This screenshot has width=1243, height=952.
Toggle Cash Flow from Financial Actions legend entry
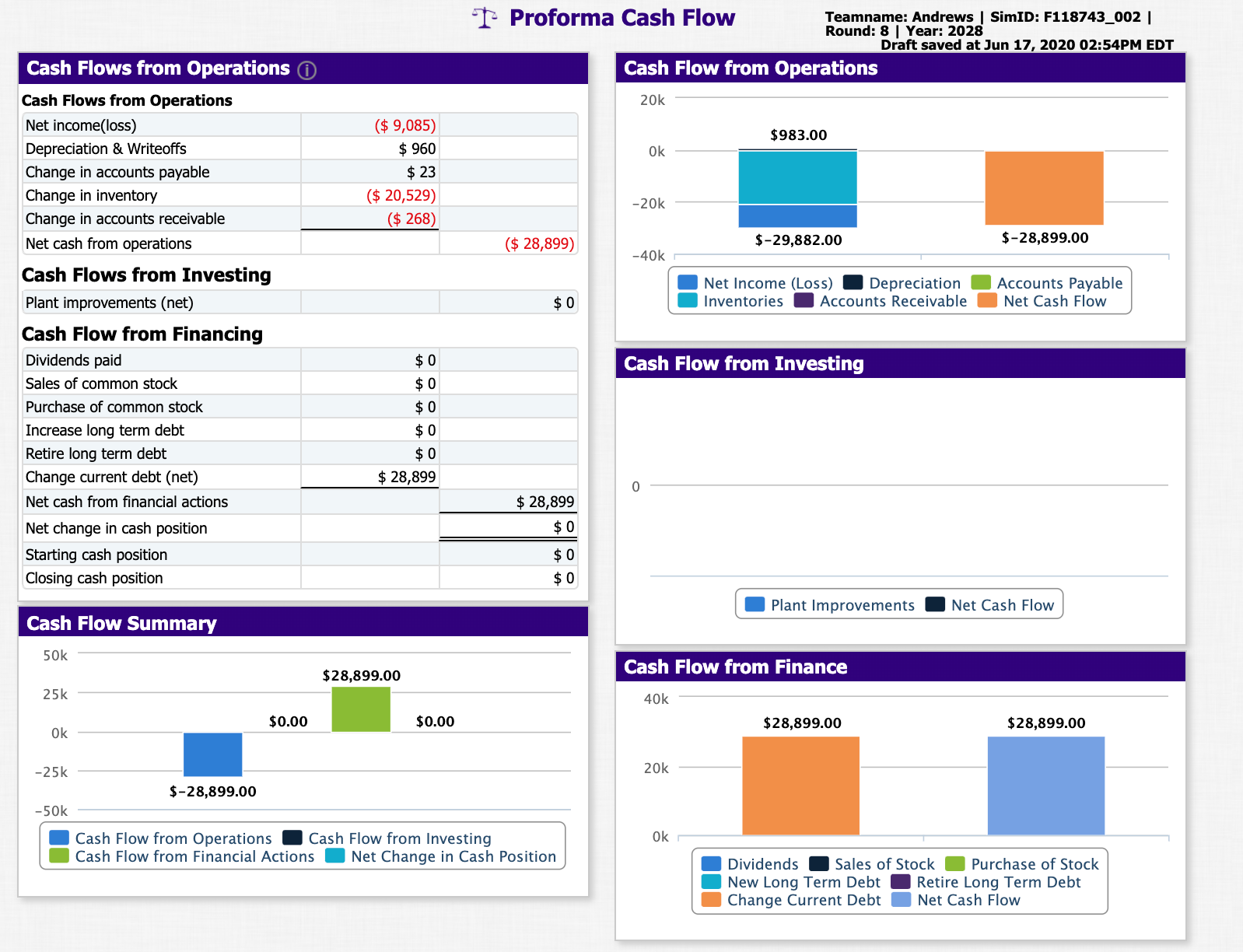[x=182, y=856]
